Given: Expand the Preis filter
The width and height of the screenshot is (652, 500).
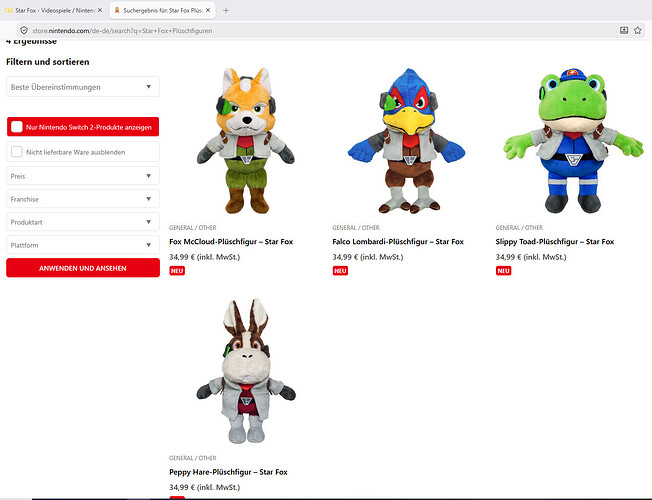Looking at the screenshot, I should pyautogui.click(x=83, y=176).
